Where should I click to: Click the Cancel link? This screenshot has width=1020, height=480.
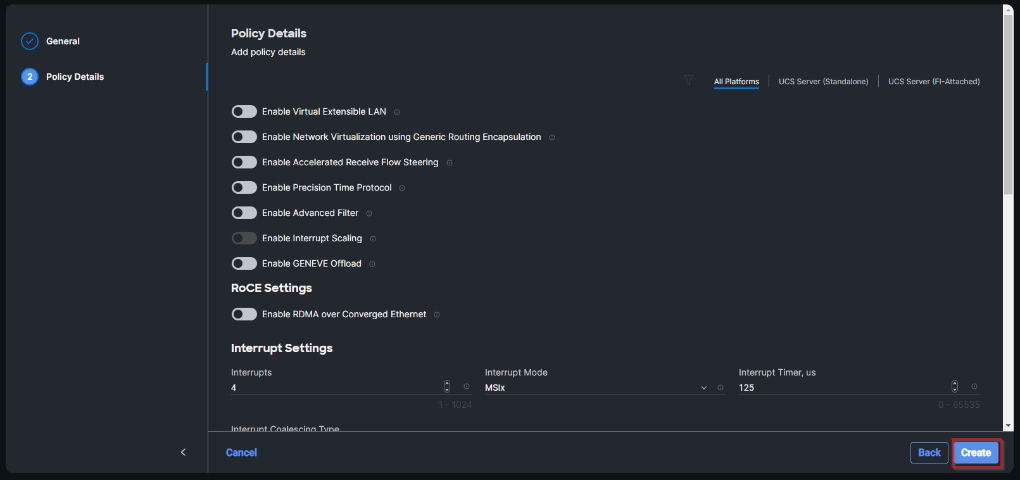point(241,453)
